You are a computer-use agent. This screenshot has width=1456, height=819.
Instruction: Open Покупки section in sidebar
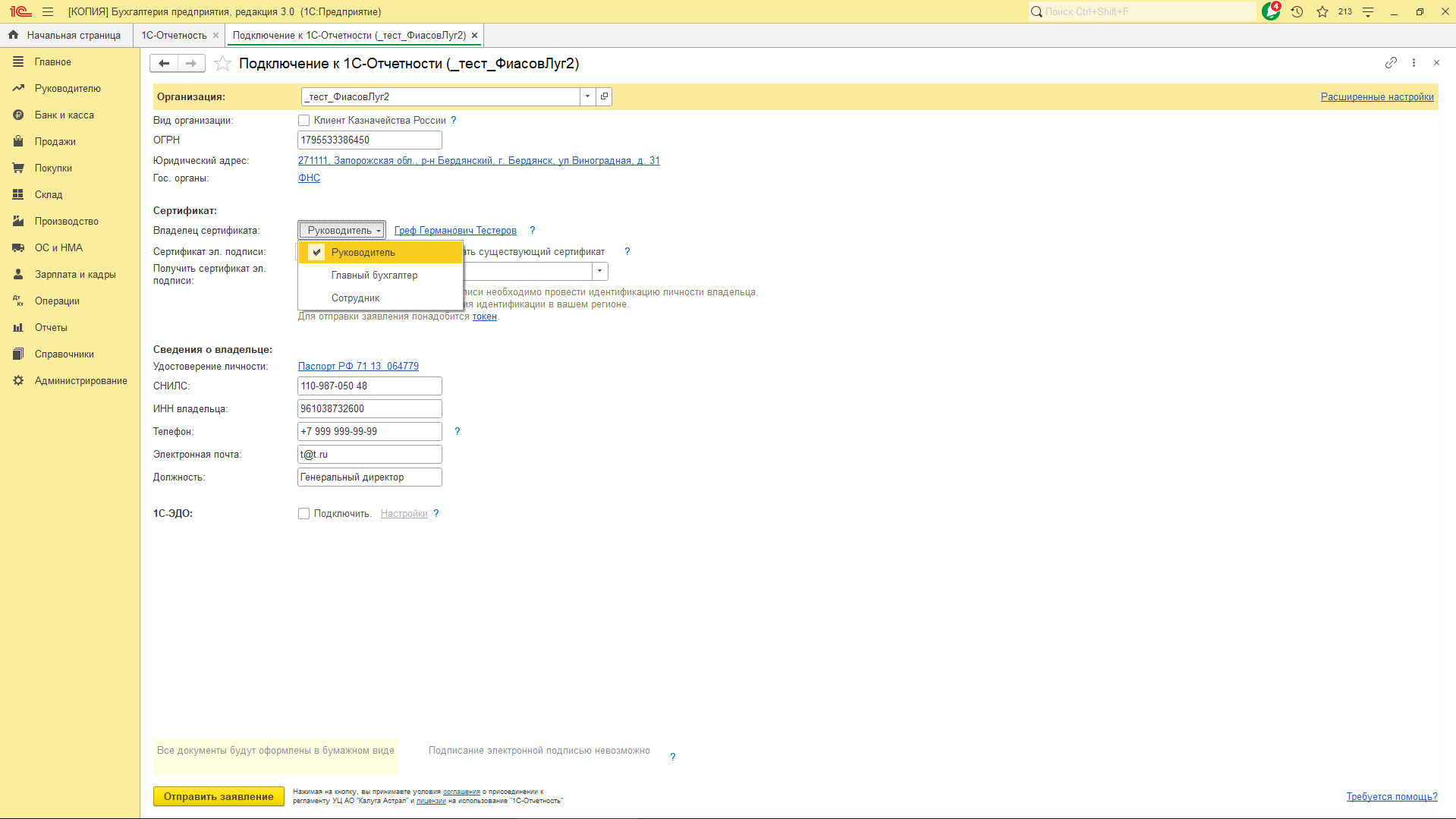[70, 169]
